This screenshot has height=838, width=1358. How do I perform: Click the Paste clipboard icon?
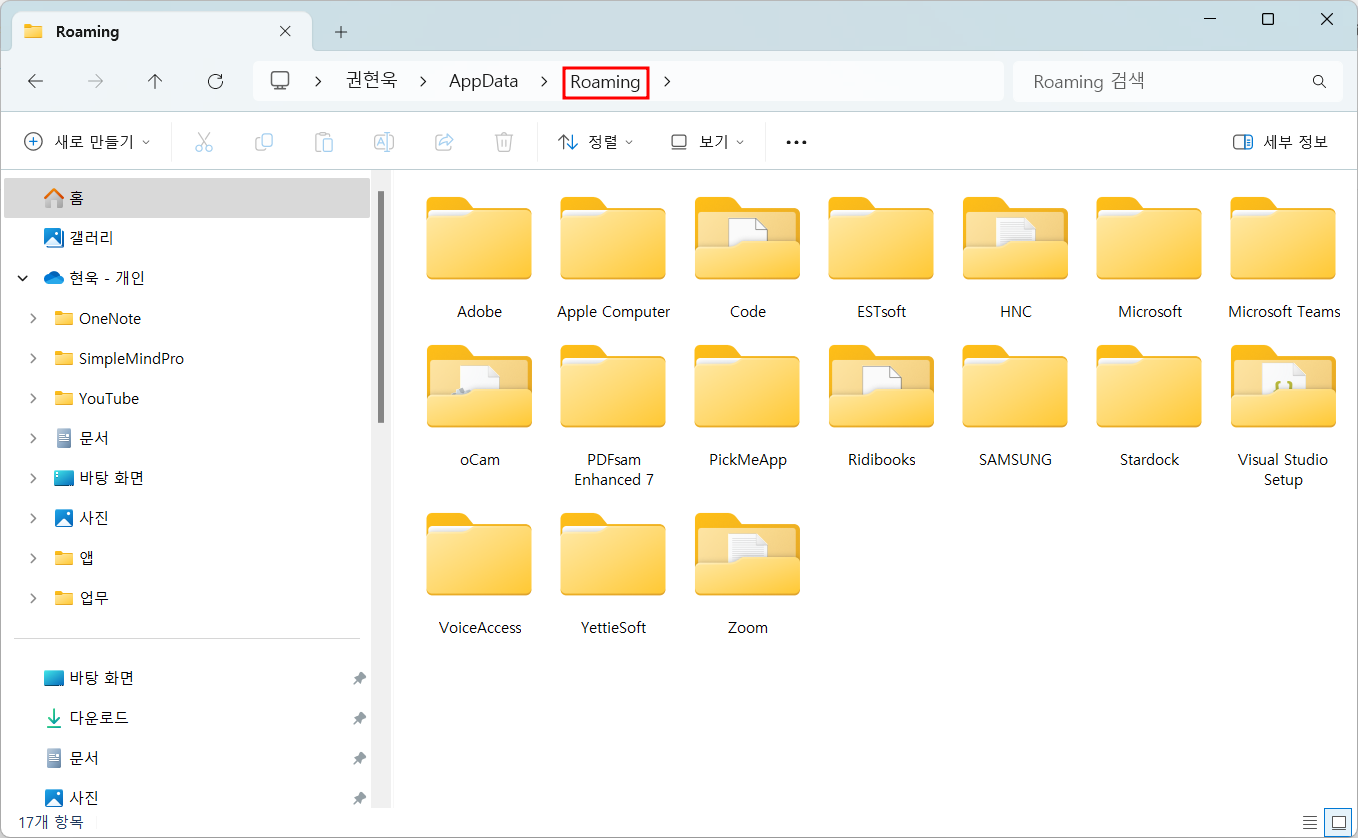click(324, 142)
